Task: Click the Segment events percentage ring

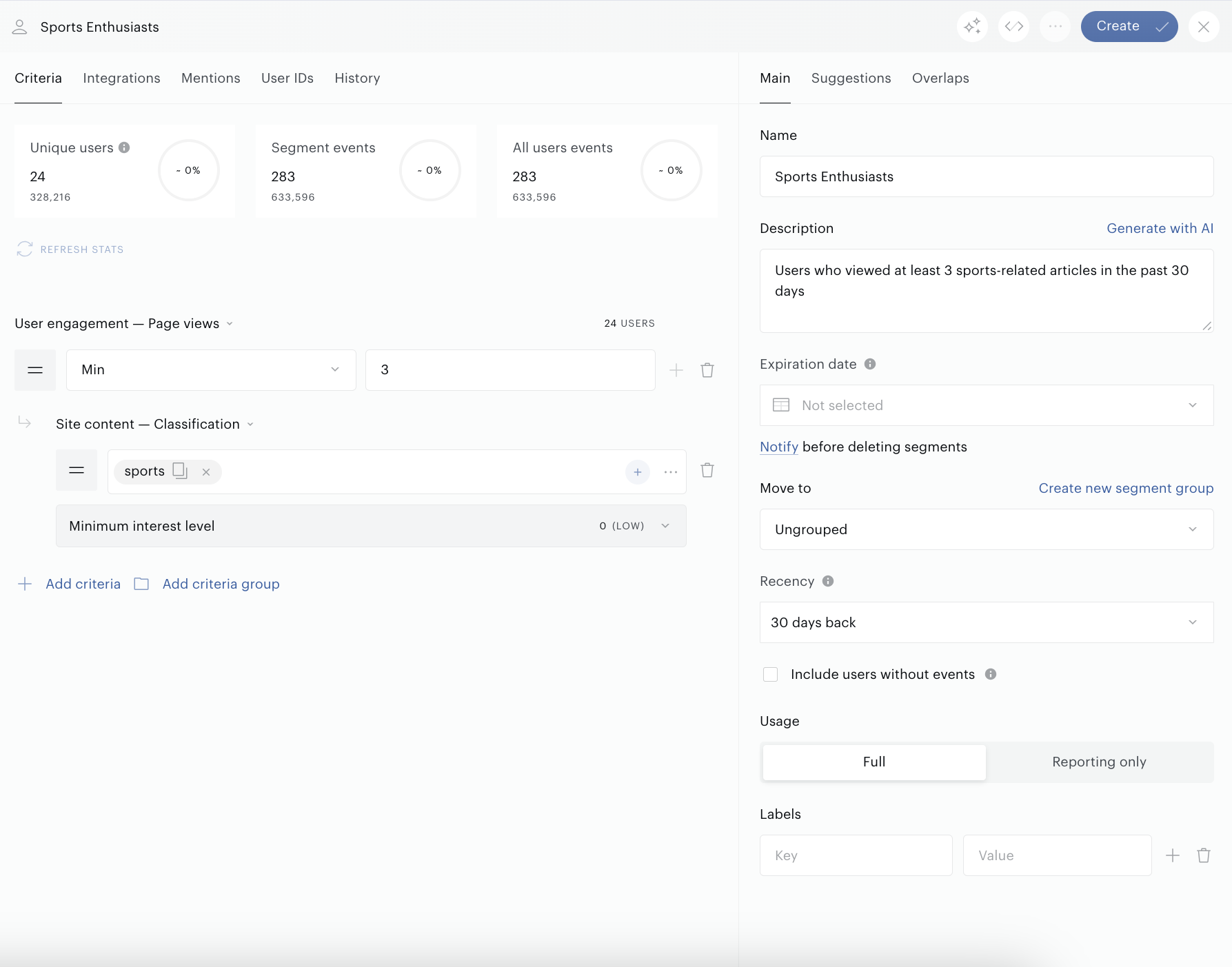Action: click(x=430, y=170)
